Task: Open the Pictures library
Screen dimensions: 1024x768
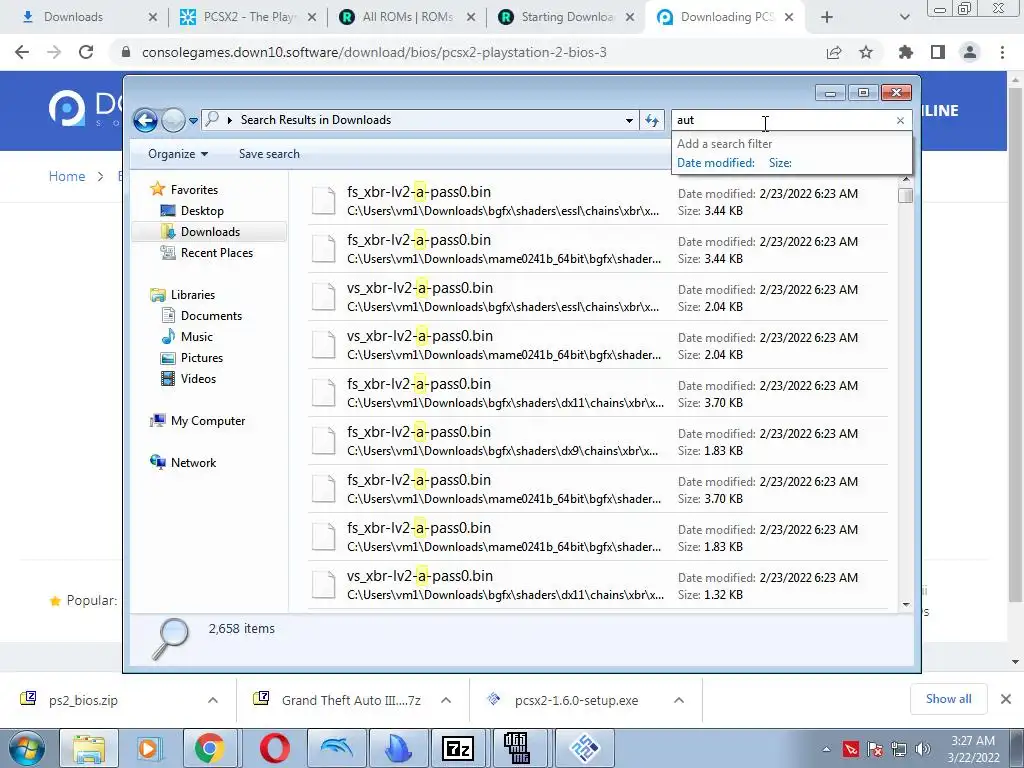Action: [202, 358]
